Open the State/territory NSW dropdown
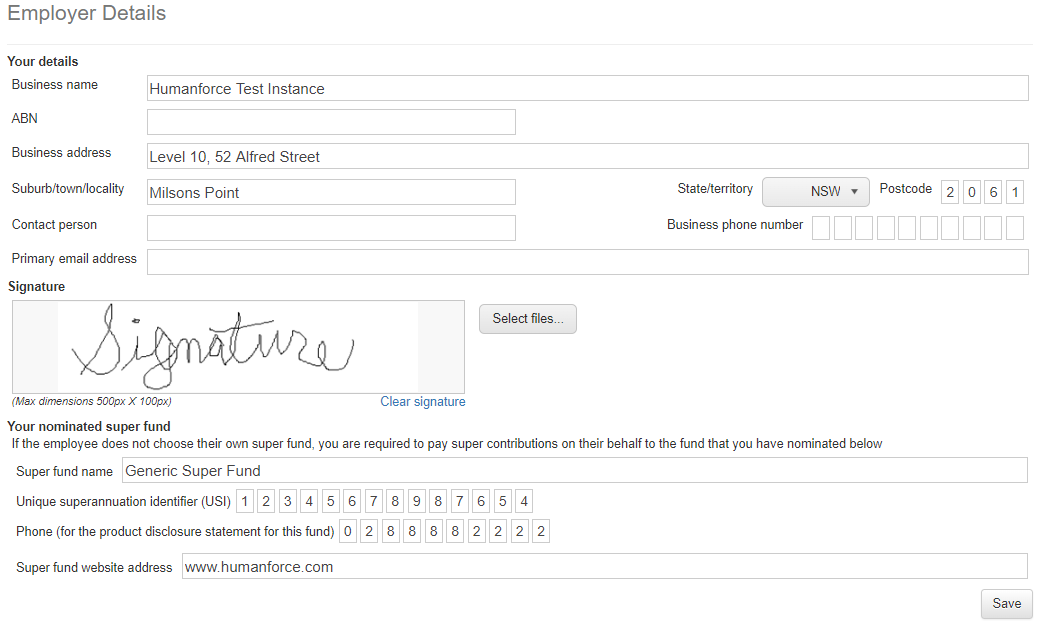Viewport: 1043px width, 625px height. point(815,191)
